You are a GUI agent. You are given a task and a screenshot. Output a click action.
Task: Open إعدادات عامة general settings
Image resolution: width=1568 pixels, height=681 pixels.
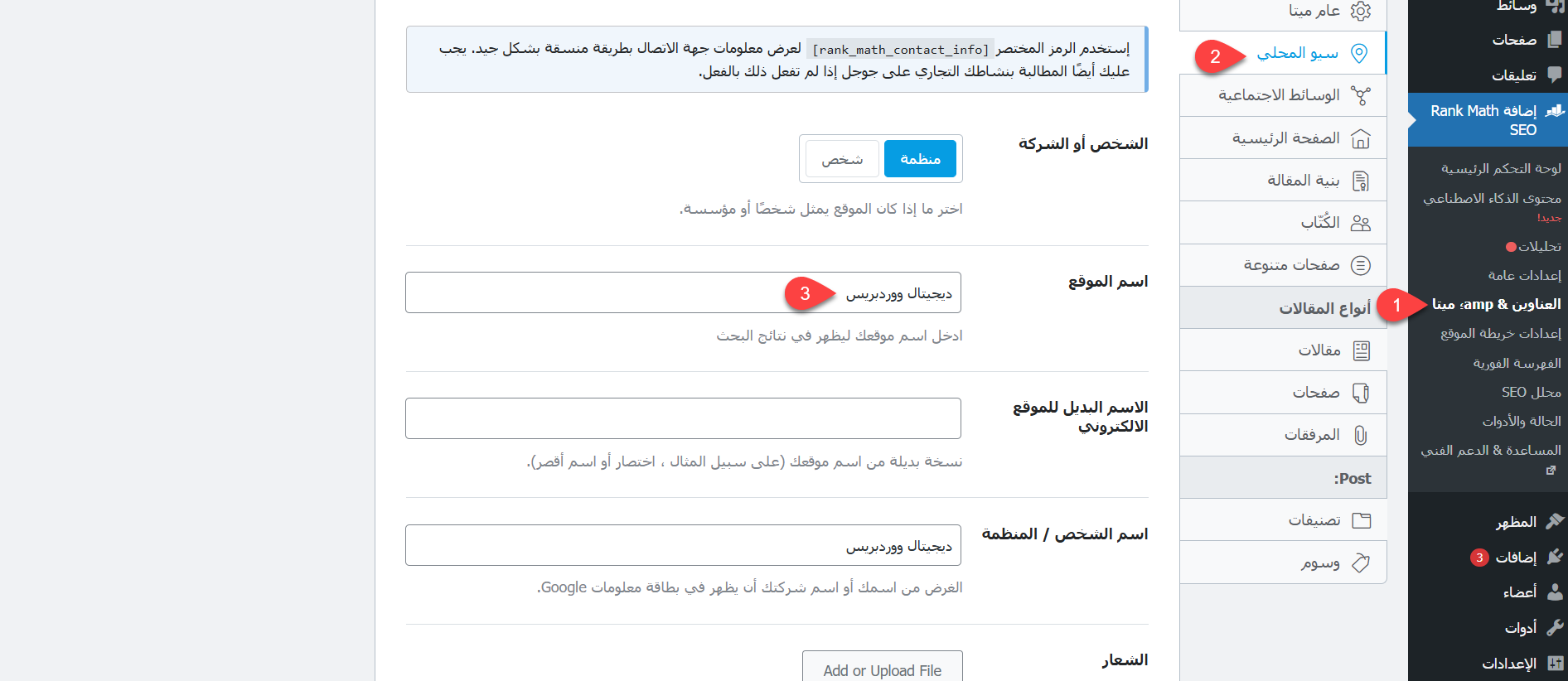1524,275
